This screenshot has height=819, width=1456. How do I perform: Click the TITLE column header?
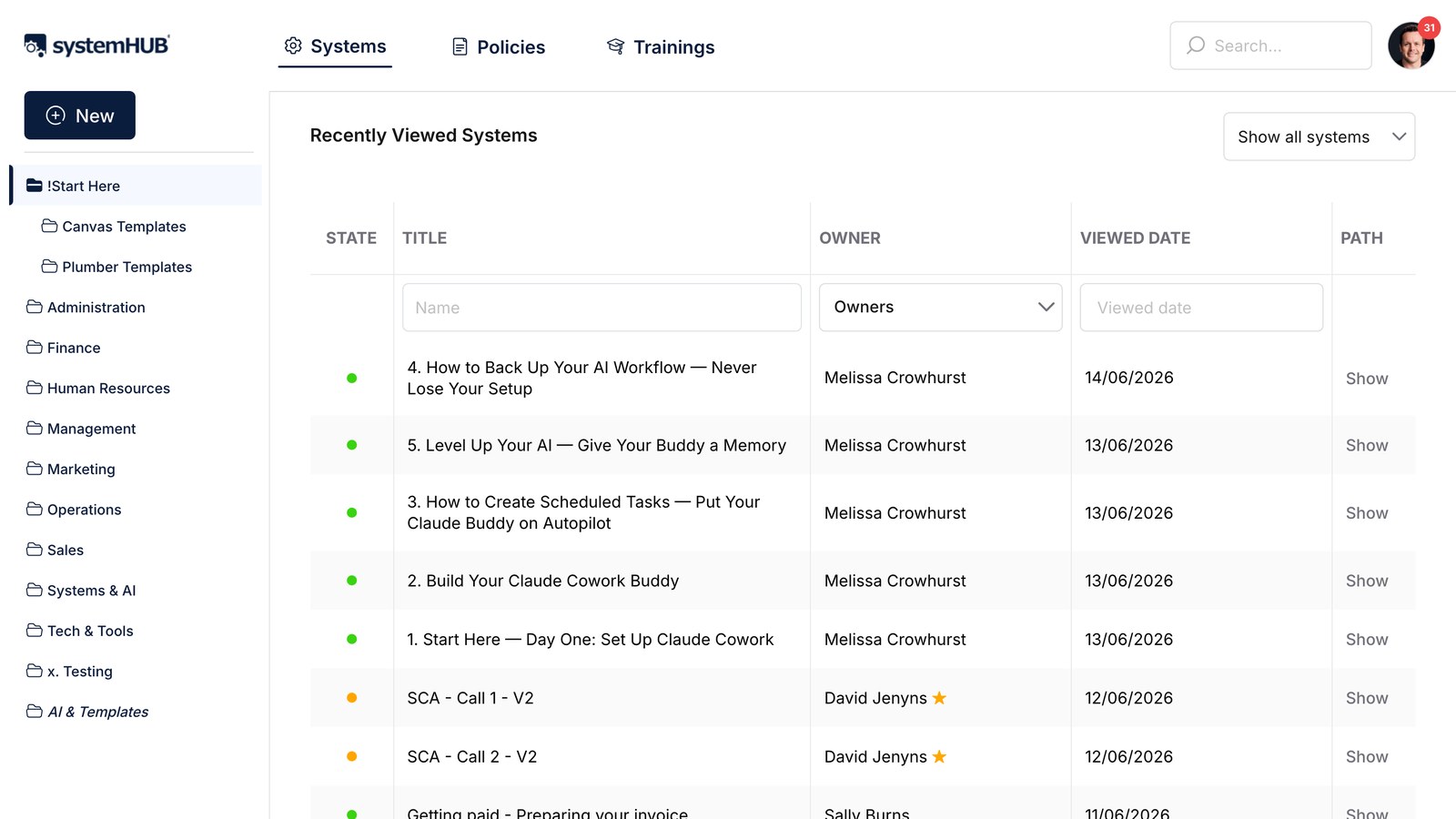click(425, 238)
